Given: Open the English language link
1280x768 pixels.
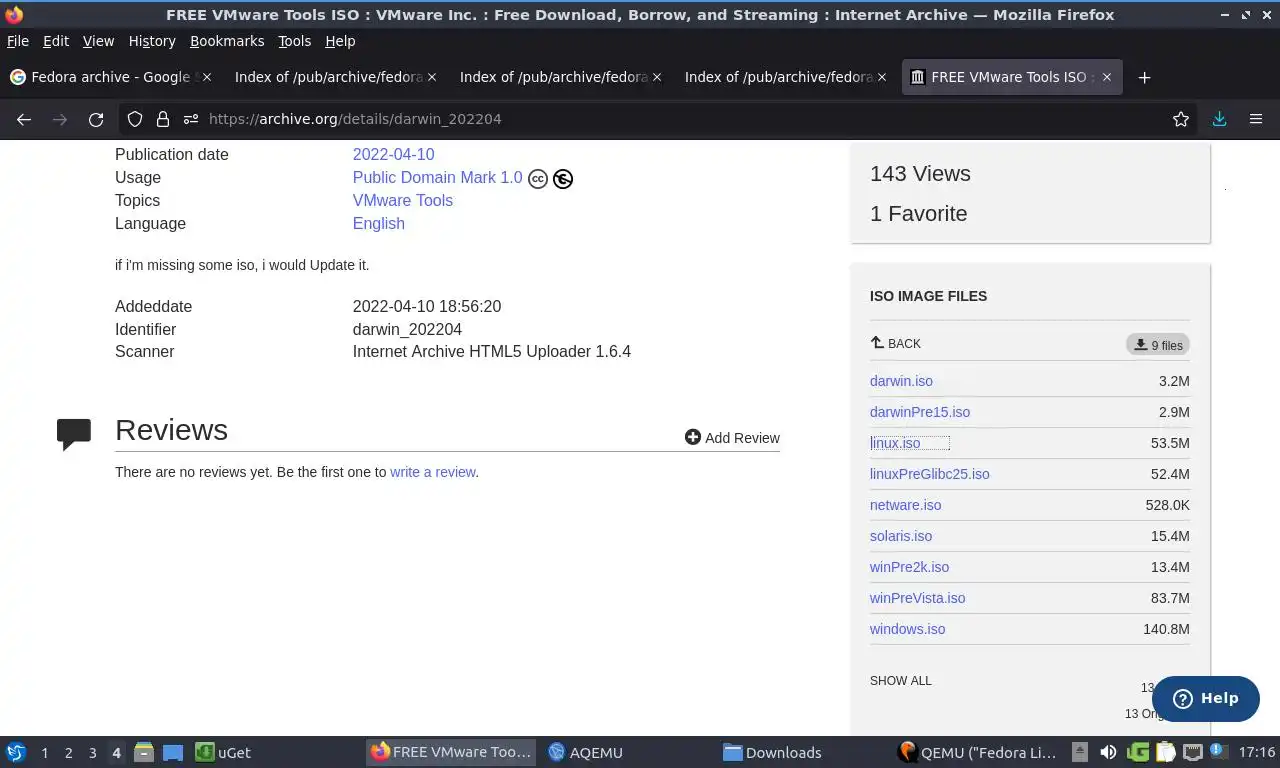Looking at the screenshot, I should tap(379, 223).
